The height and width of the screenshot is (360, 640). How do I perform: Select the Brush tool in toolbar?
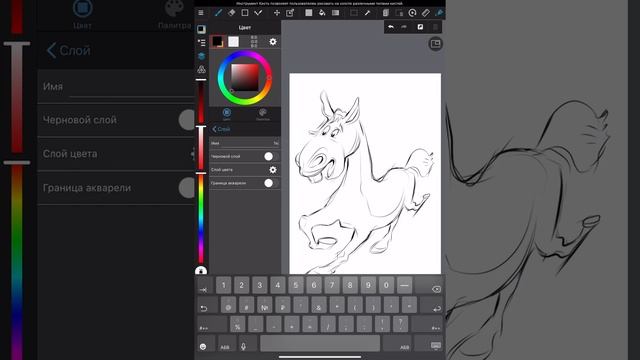[x=218, y=13]
